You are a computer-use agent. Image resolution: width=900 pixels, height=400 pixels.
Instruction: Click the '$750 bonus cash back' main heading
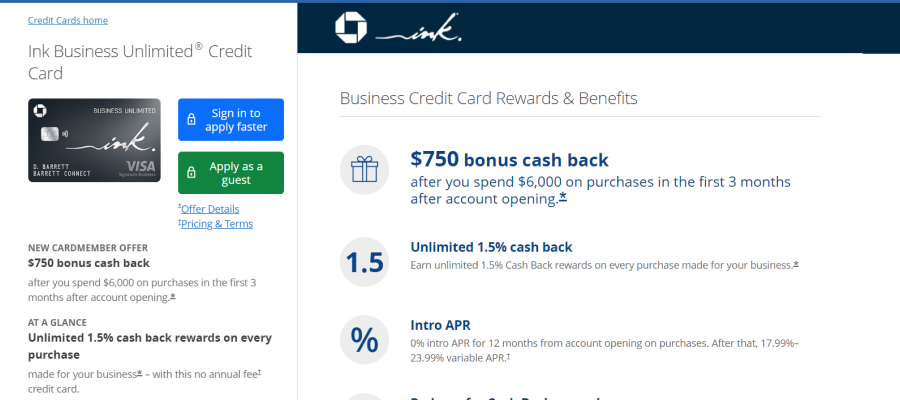pos(510,159)
